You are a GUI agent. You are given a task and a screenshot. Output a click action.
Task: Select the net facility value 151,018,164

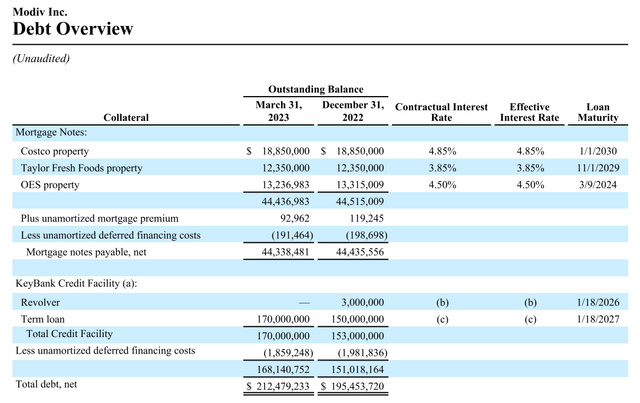click(x=358, y=370)
